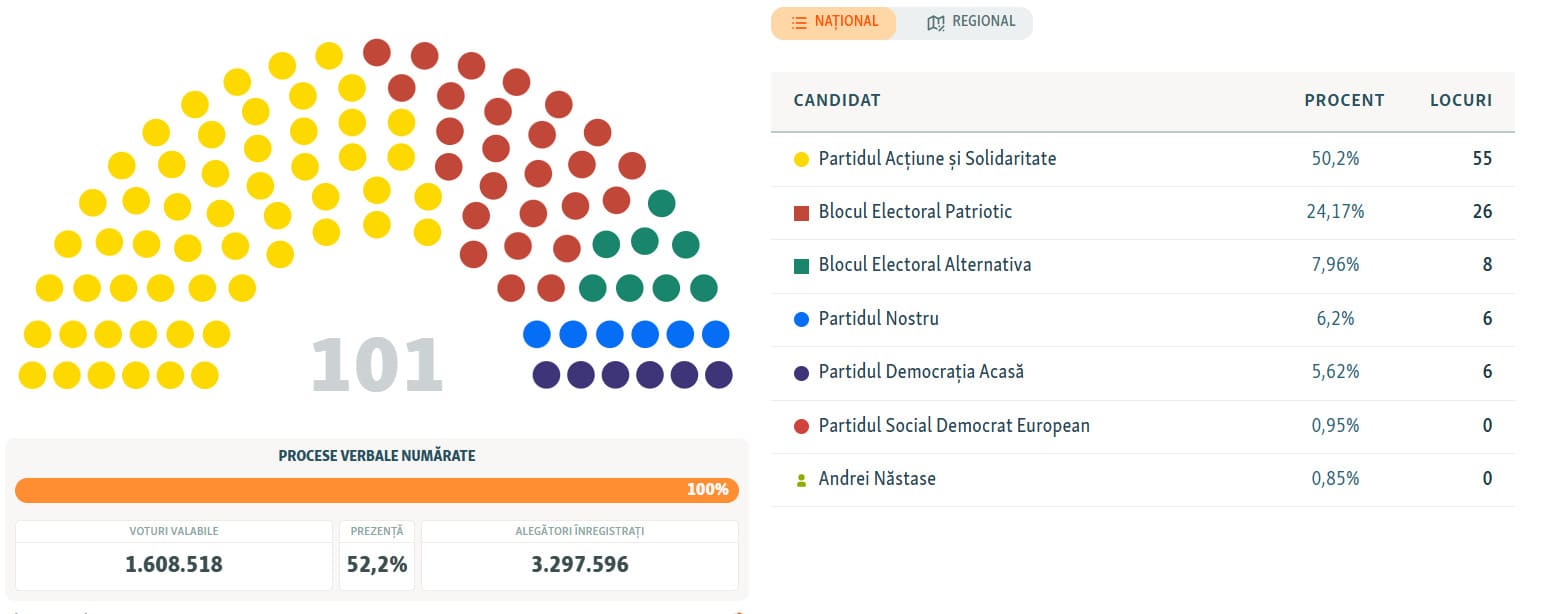The image size is (1567, 614).
Task: Click the Voturi valabile 1.608.518 box
Action: point(174,555)
